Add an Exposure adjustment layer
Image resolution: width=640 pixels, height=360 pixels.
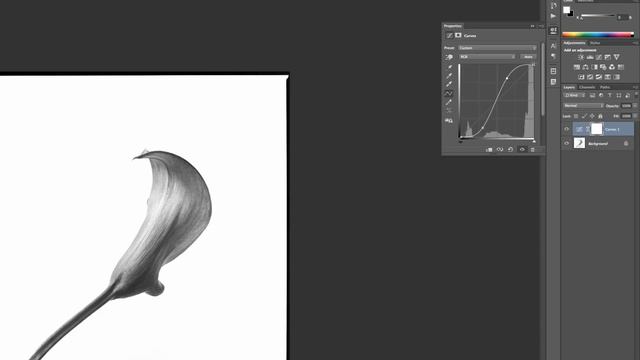[x=608, y=58]
